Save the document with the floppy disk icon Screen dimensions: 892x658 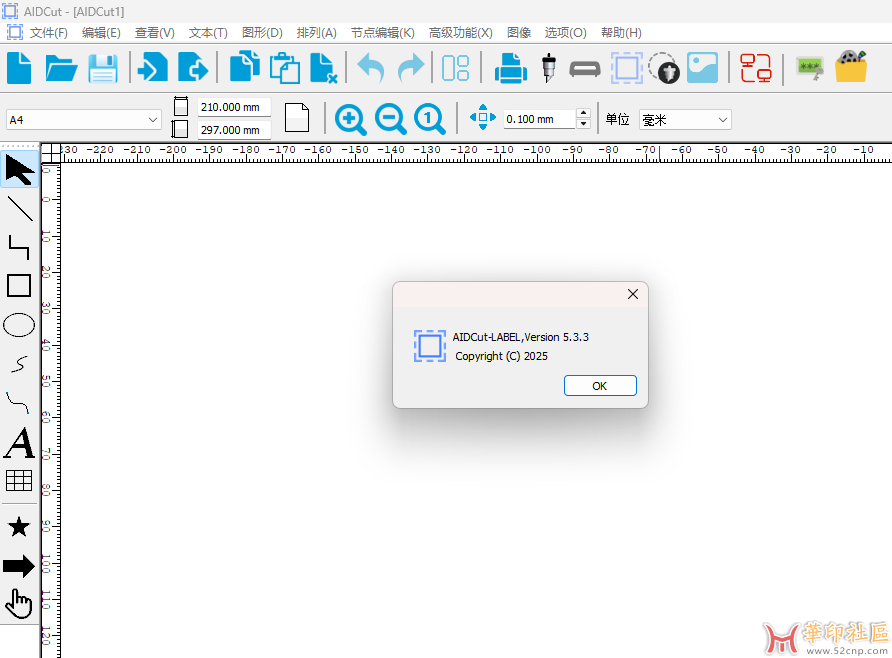tap(103, 69)
